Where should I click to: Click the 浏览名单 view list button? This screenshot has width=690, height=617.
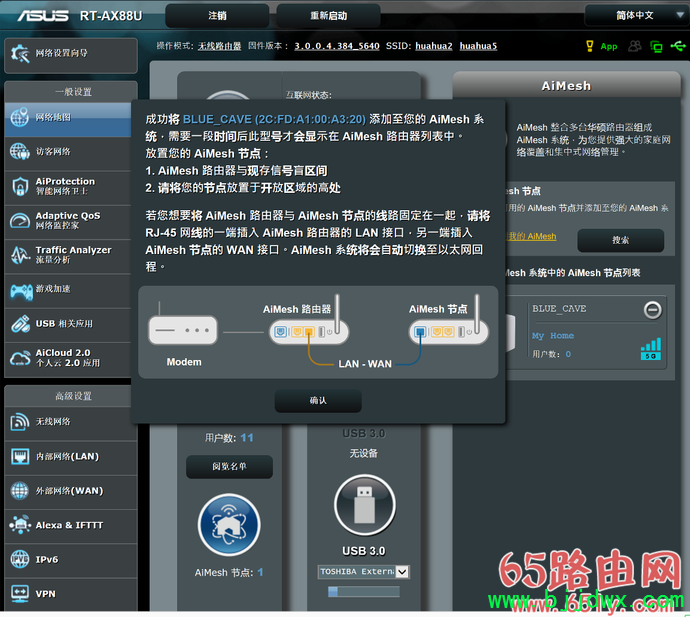pyautogui.click(x=229, y=466)
